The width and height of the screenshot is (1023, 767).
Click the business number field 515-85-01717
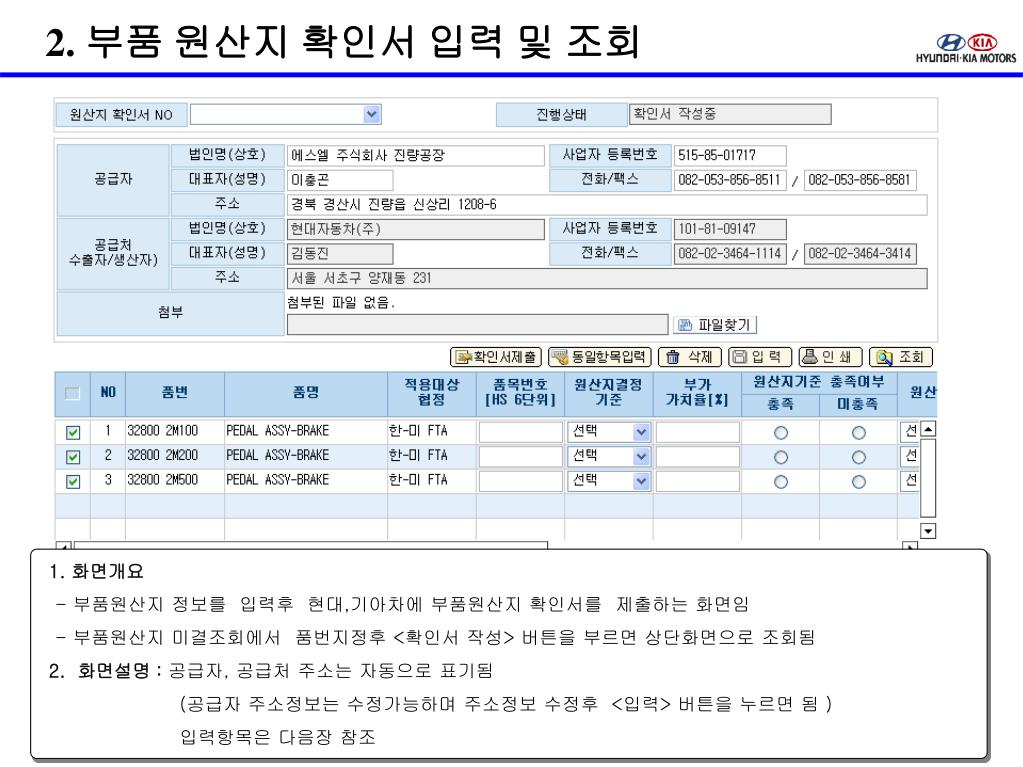click(729, 155)
